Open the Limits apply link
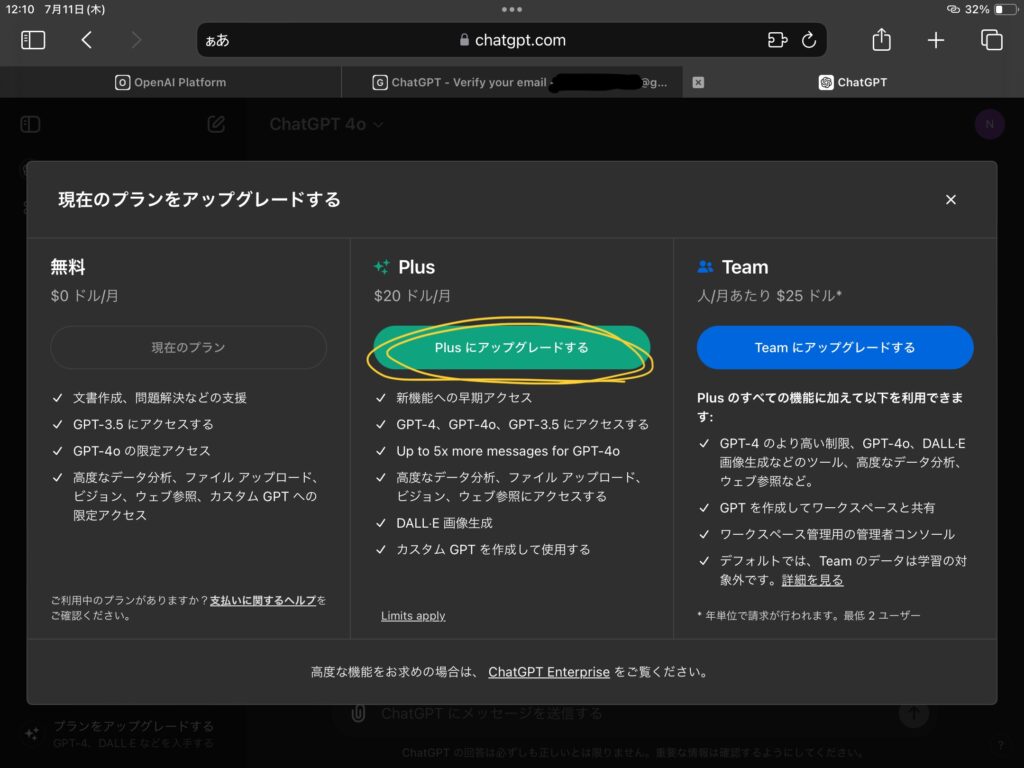 (413, 616)
